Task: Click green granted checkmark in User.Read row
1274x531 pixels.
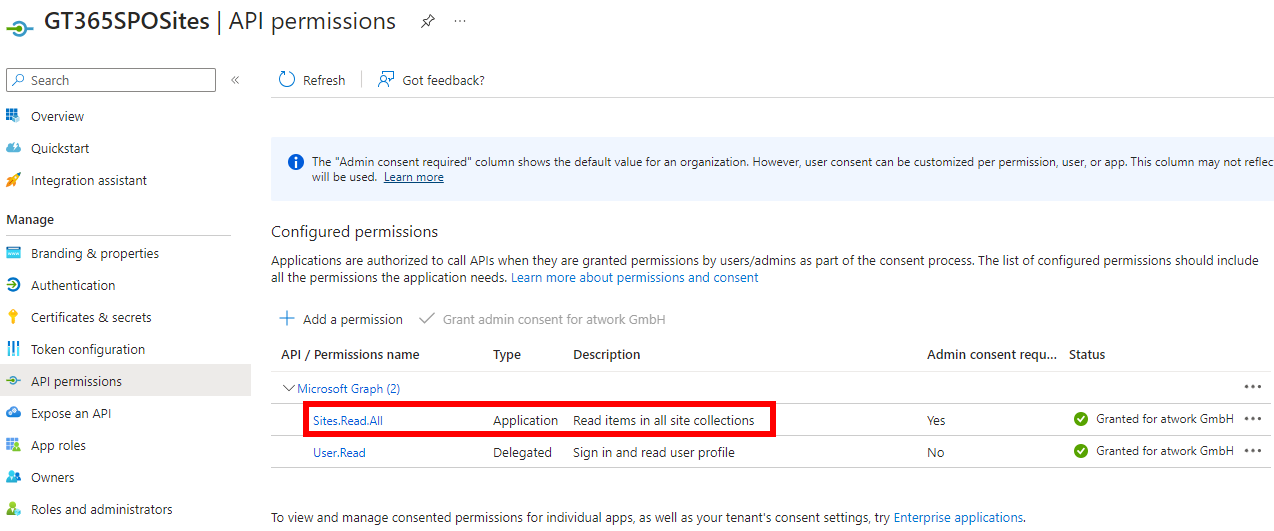Action: click(1081, 451)
